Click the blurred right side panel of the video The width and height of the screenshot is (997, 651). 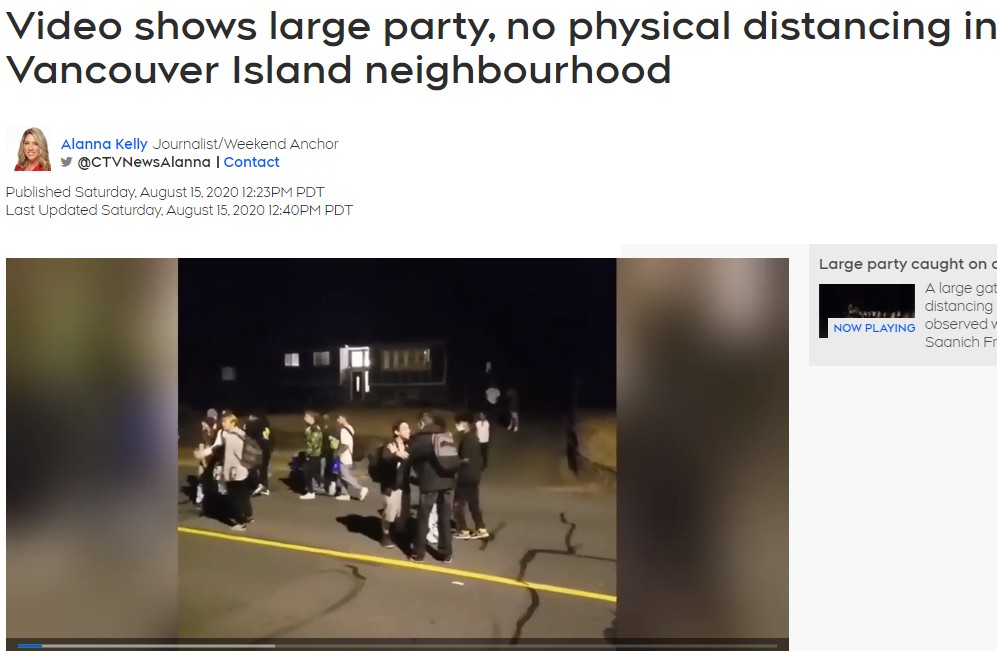tap(703, 448)
